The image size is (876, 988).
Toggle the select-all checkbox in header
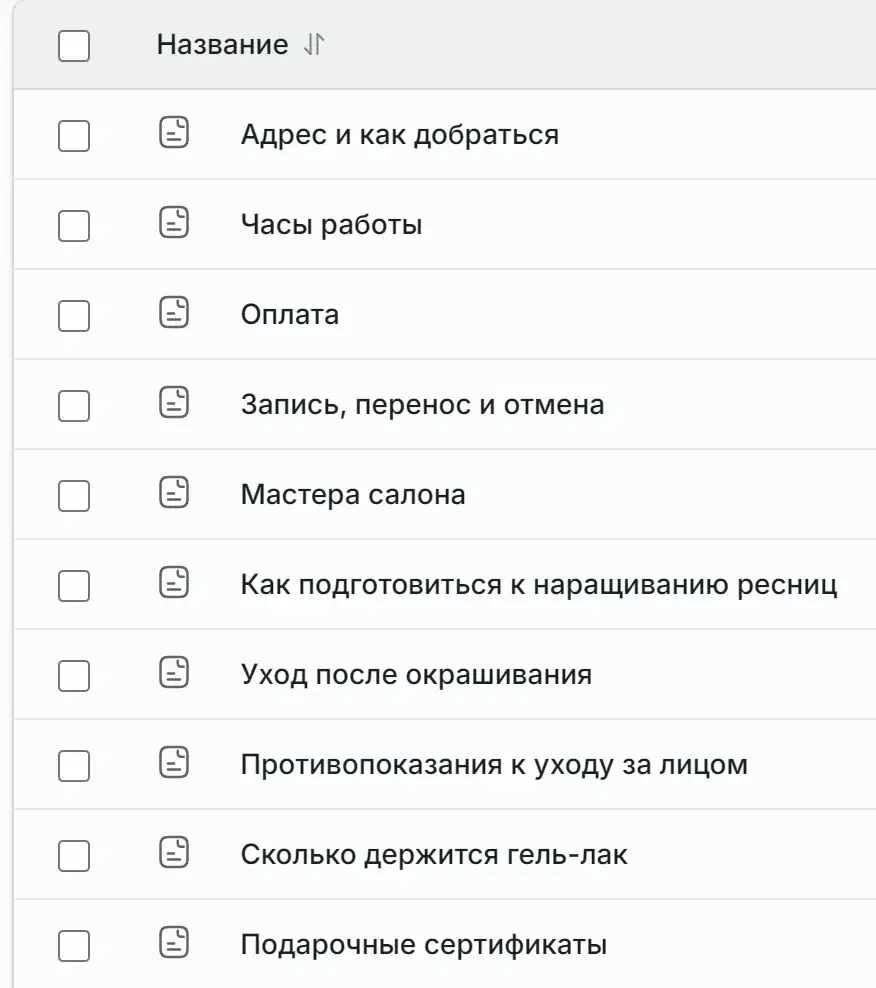pos(74,46)
